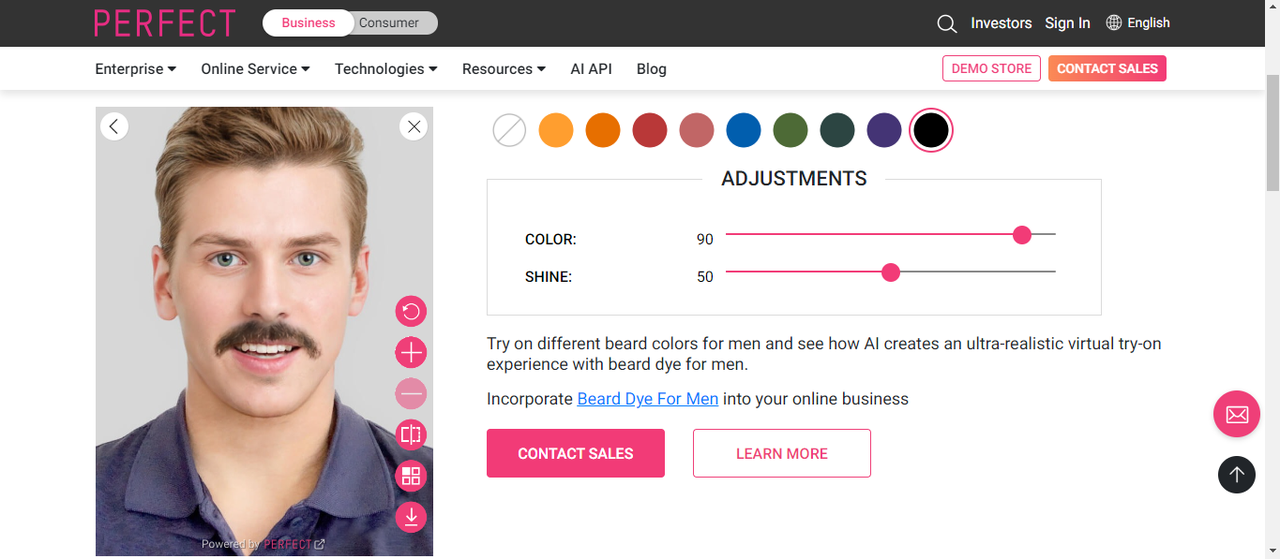This screenshot has width=1280, height=559.
Task: Select the Business toggle option
Action: [308, 23]
